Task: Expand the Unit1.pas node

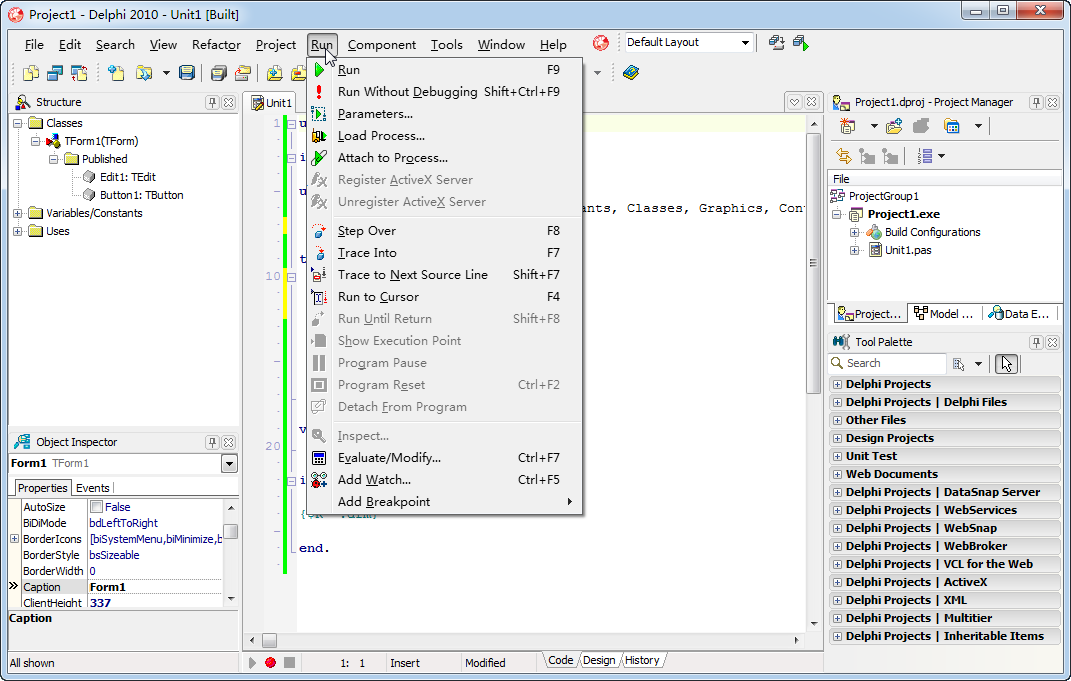Action: [x=854, y=251]
